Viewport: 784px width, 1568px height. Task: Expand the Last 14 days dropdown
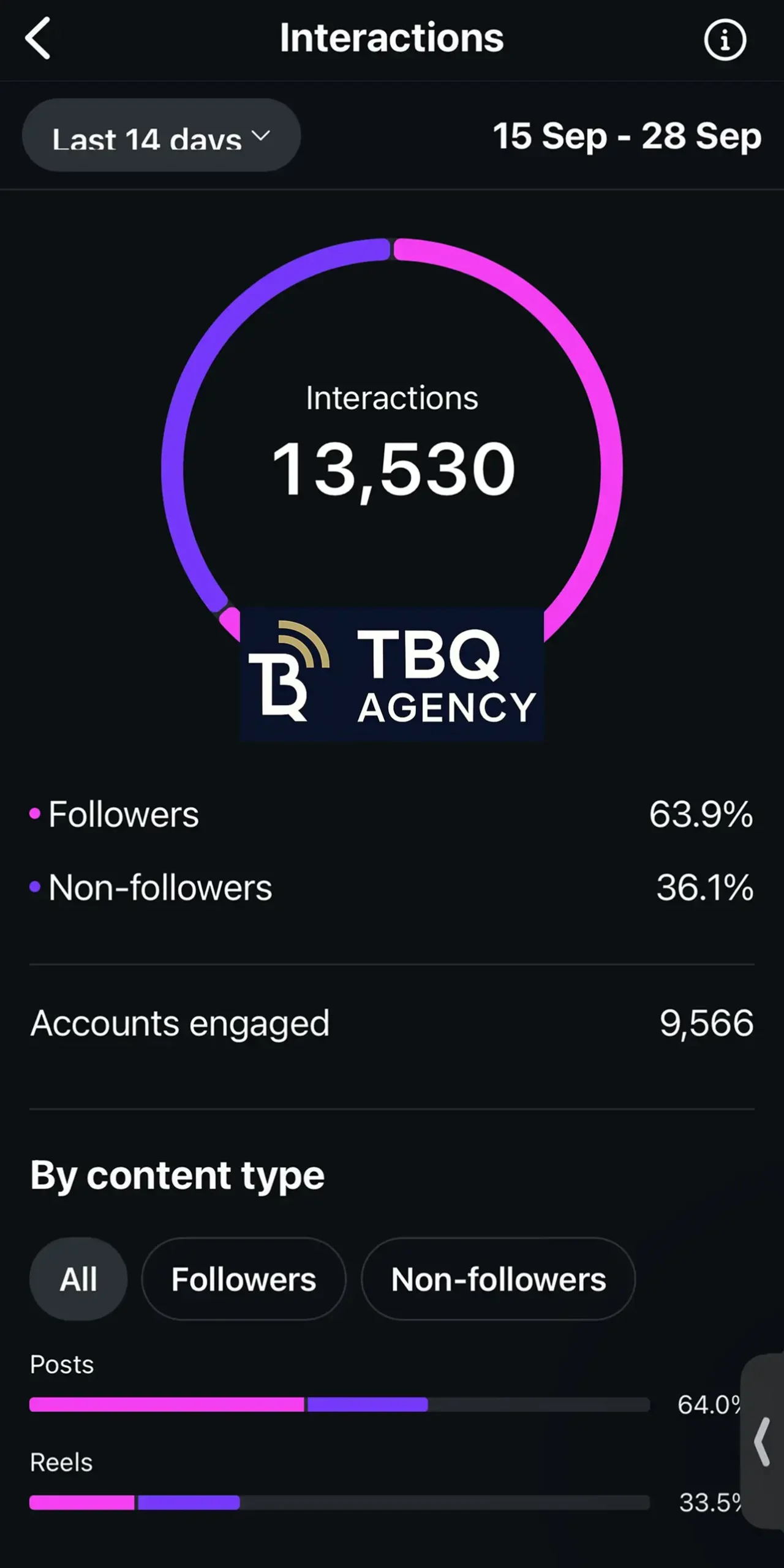pyautogui.click(x=160, y=136)
